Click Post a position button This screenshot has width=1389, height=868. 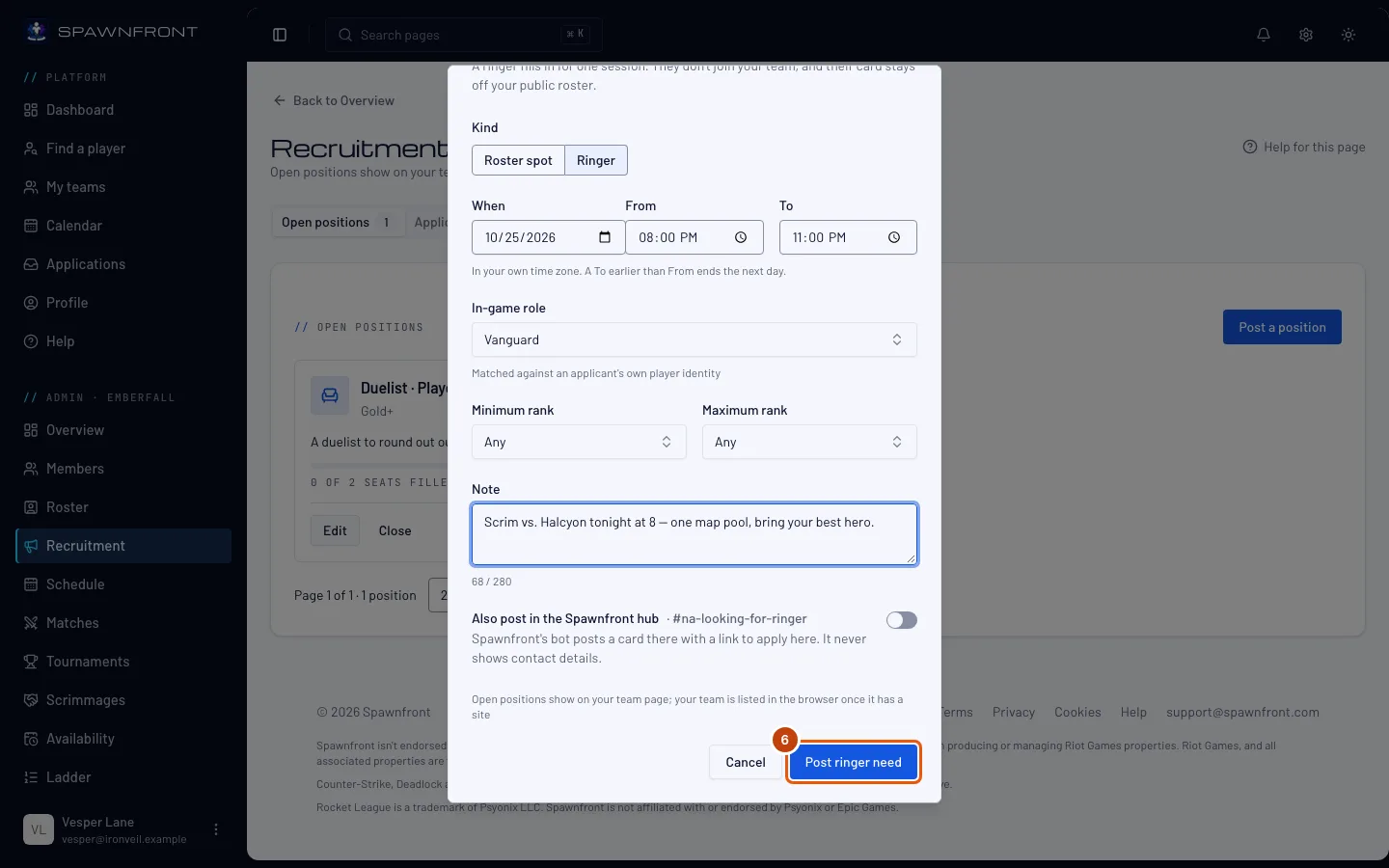[x=1282, y=327]
